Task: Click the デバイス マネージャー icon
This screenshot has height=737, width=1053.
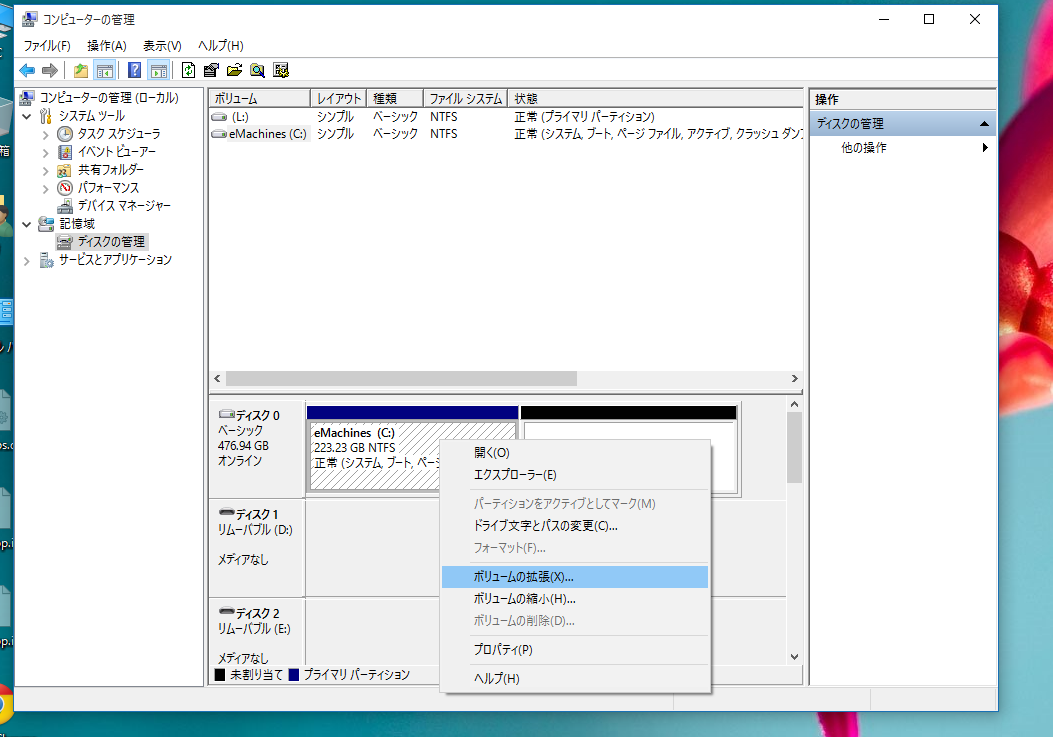Action: pyautogui.click(x=64, y=206)
